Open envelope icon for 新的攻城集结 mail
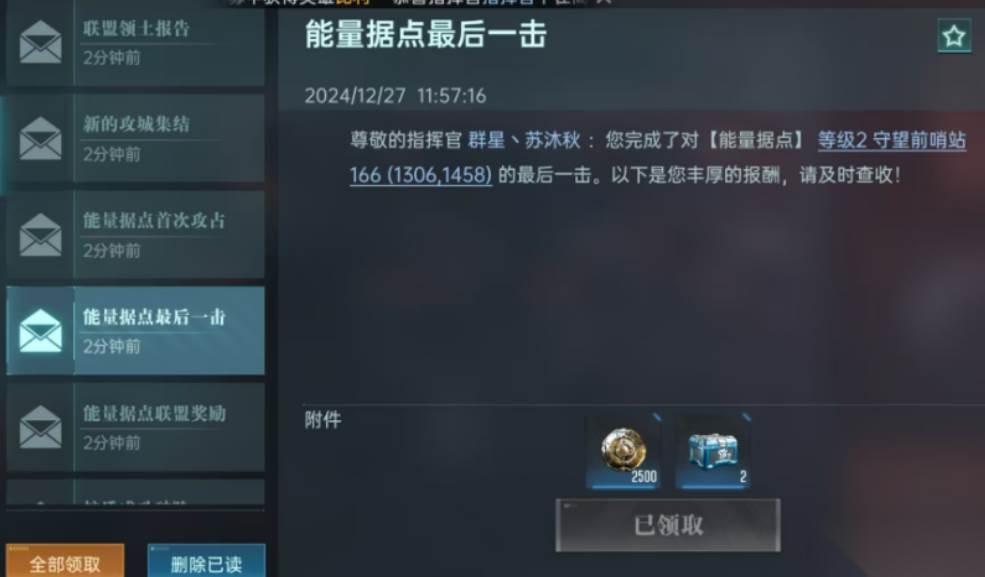The width and height of the screenshot is (985, 577). [40, 138]
